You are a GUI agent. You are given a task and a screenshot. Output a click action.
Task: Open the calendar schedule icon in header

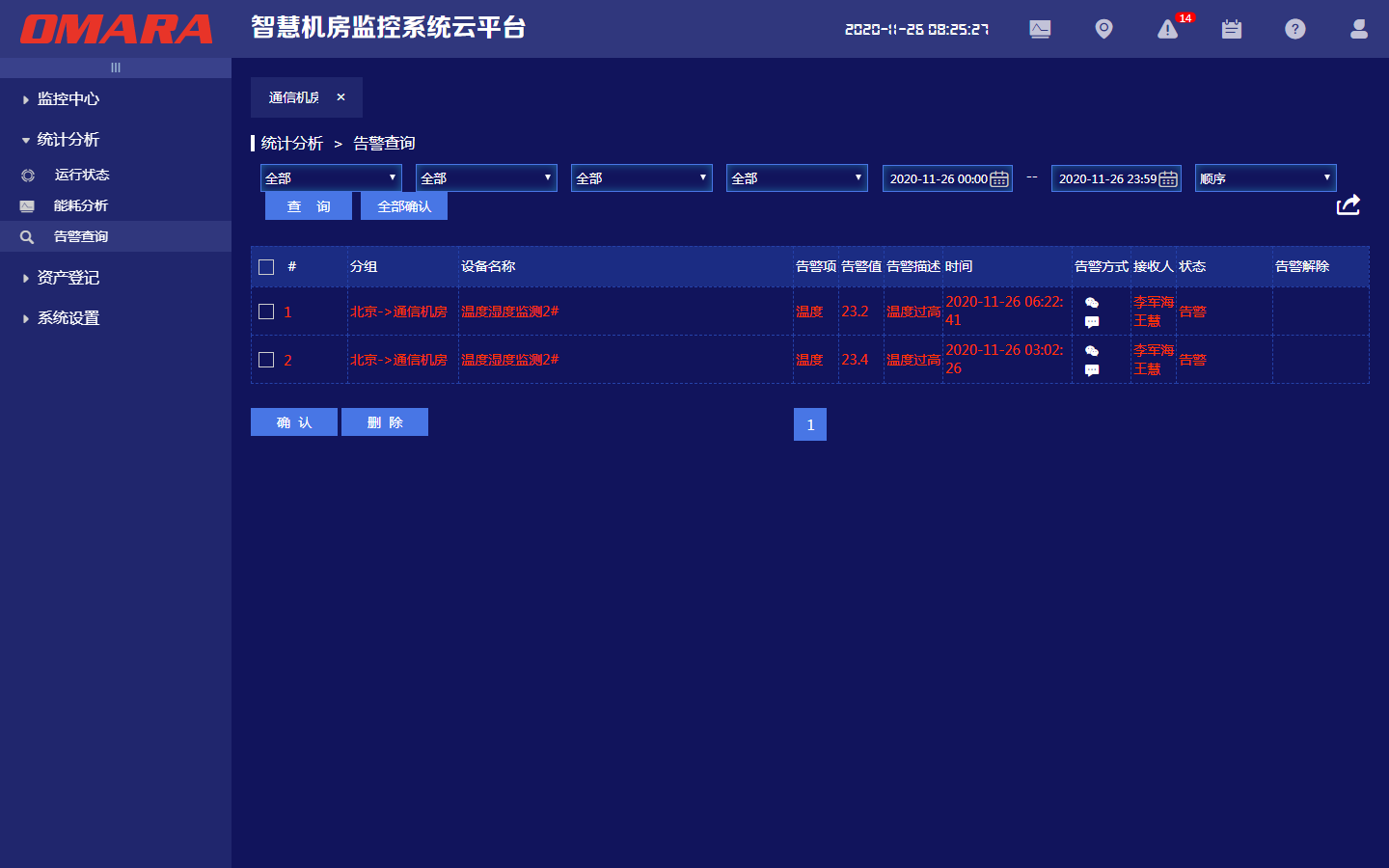pos(1232,30)
